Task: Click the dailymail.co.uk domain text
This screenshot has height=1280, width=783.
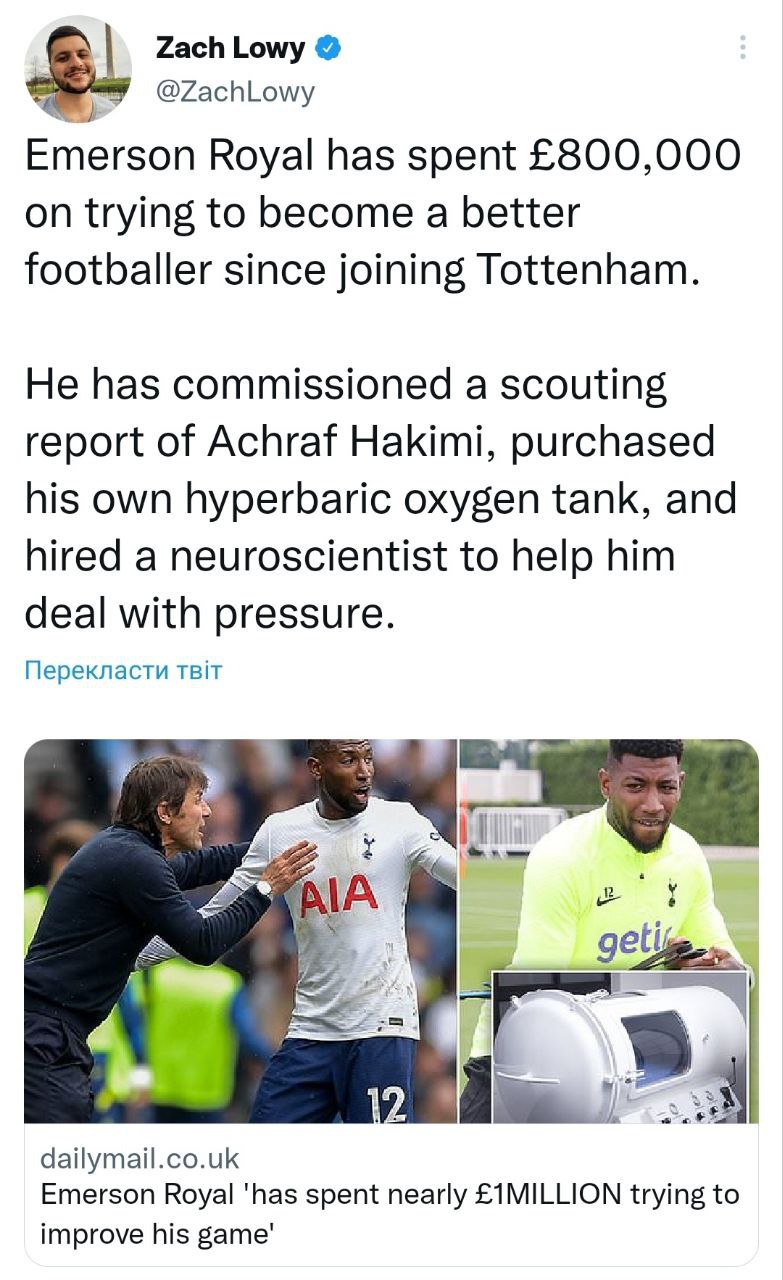Action: (140, 1158)
